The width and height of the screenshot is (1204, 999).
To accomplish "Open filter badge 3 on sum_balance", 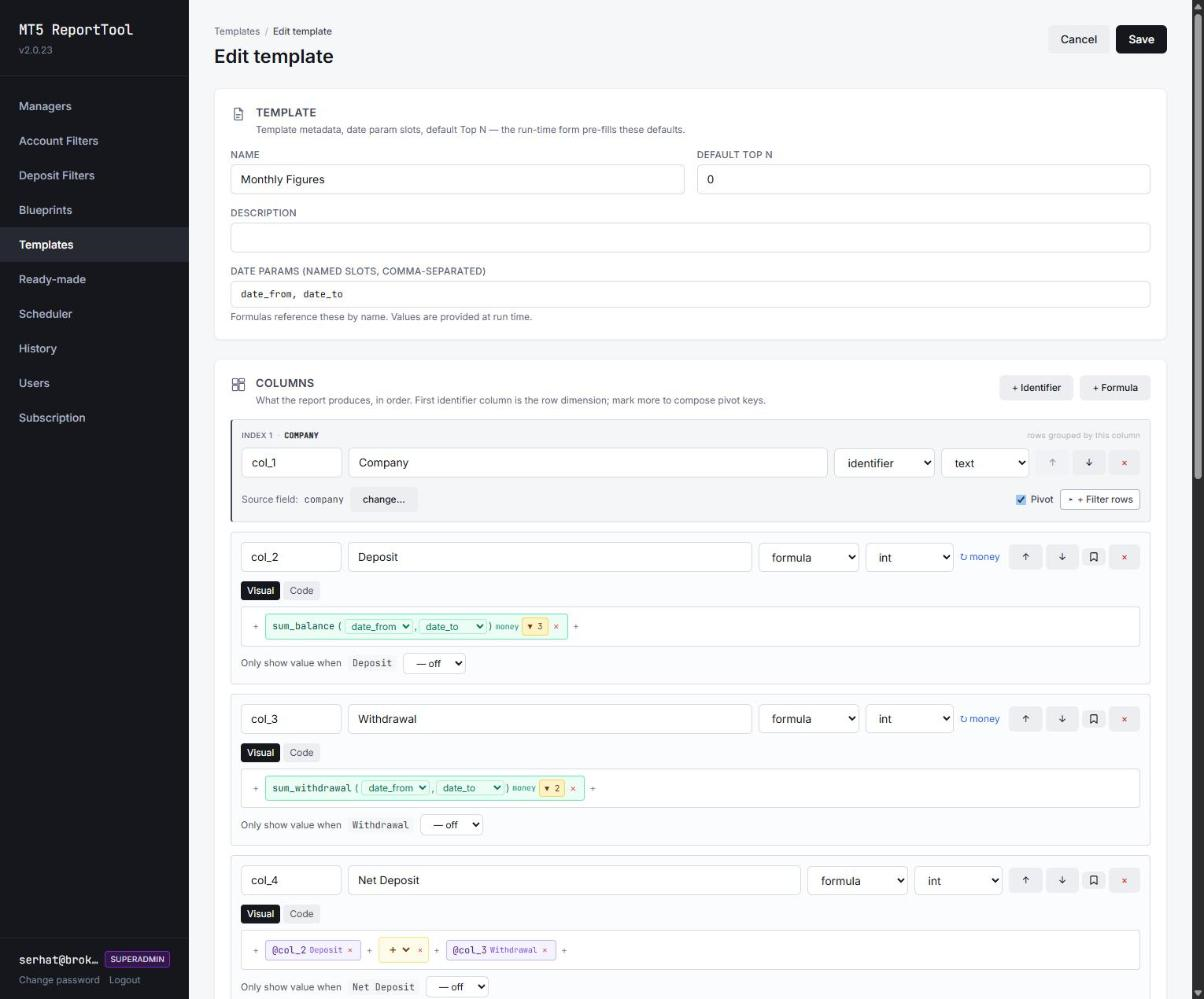I will tap(535, 627).
